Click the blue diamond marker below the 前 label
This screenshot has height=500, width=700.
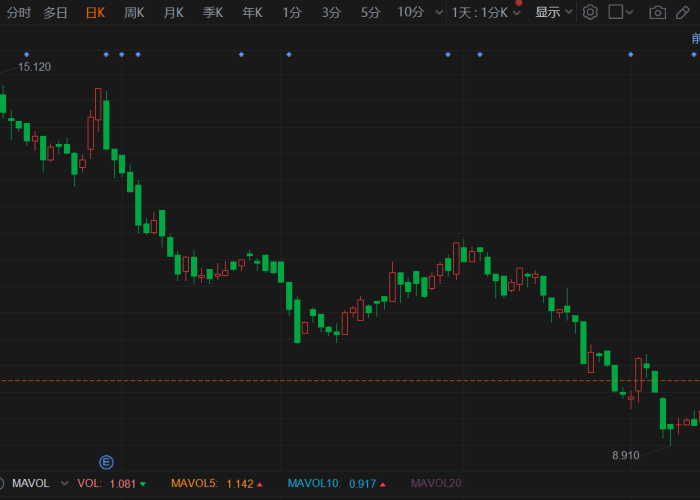[694, 54]
